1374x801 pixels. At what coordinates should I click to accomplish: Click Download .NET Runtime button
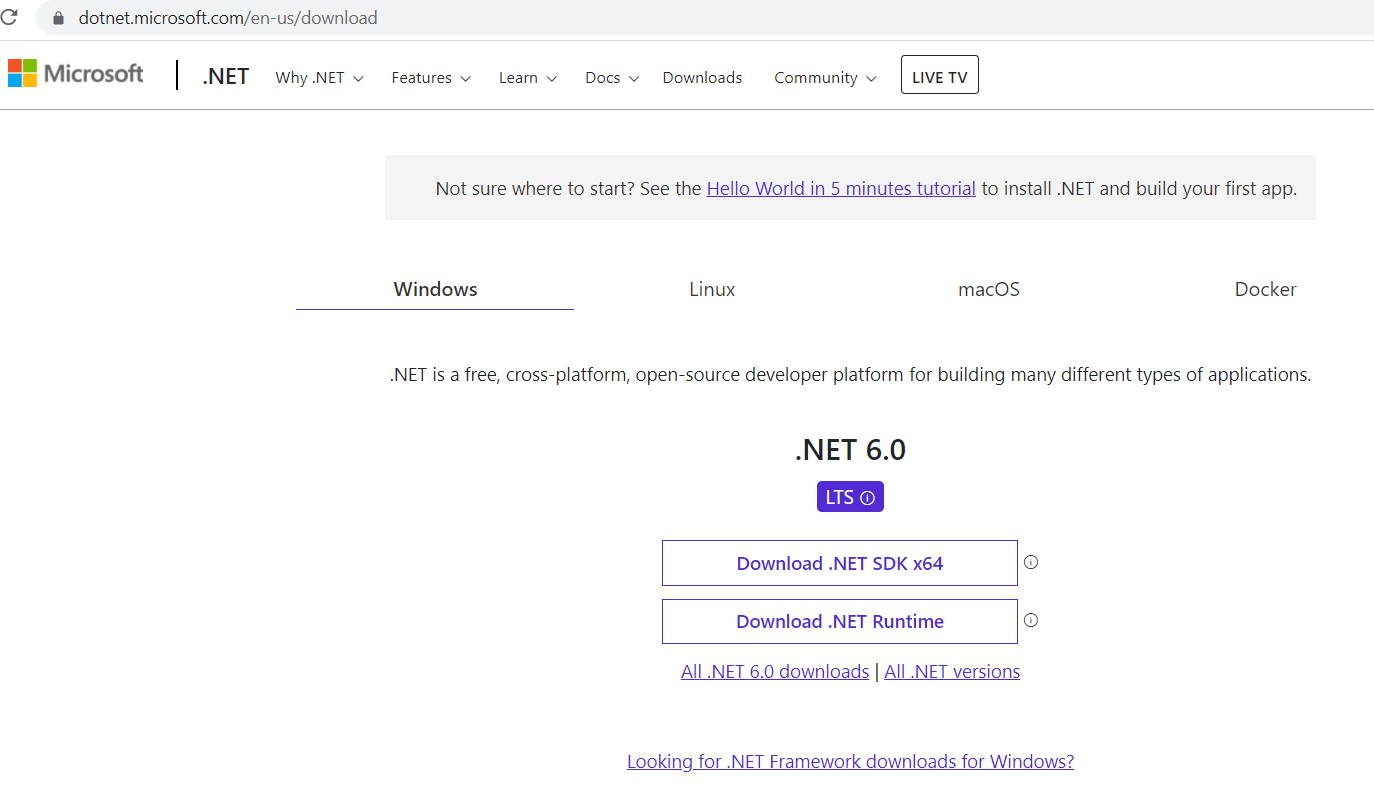coord(840,621)
